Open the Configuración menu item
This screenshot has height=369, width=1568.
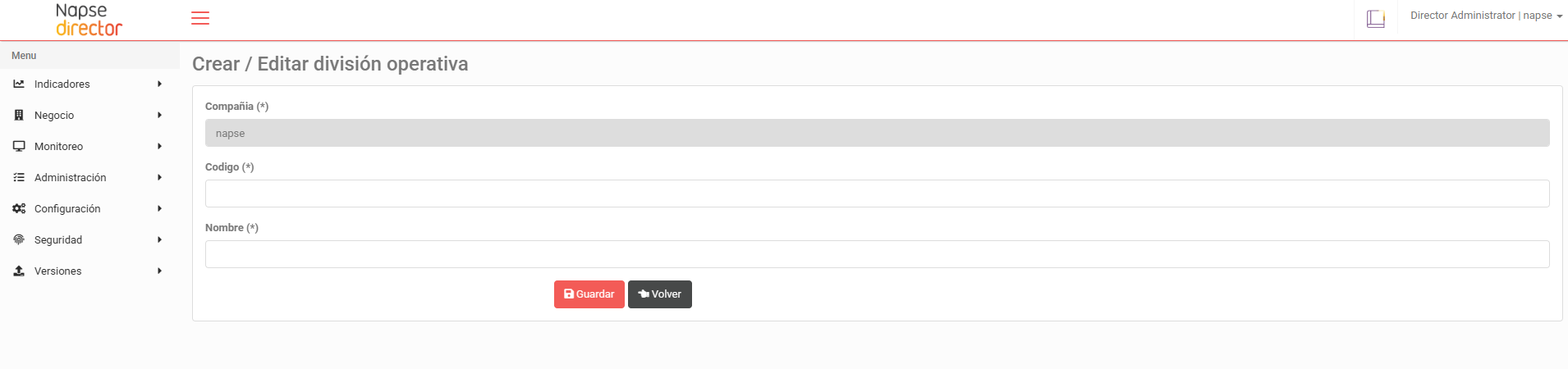67,208
